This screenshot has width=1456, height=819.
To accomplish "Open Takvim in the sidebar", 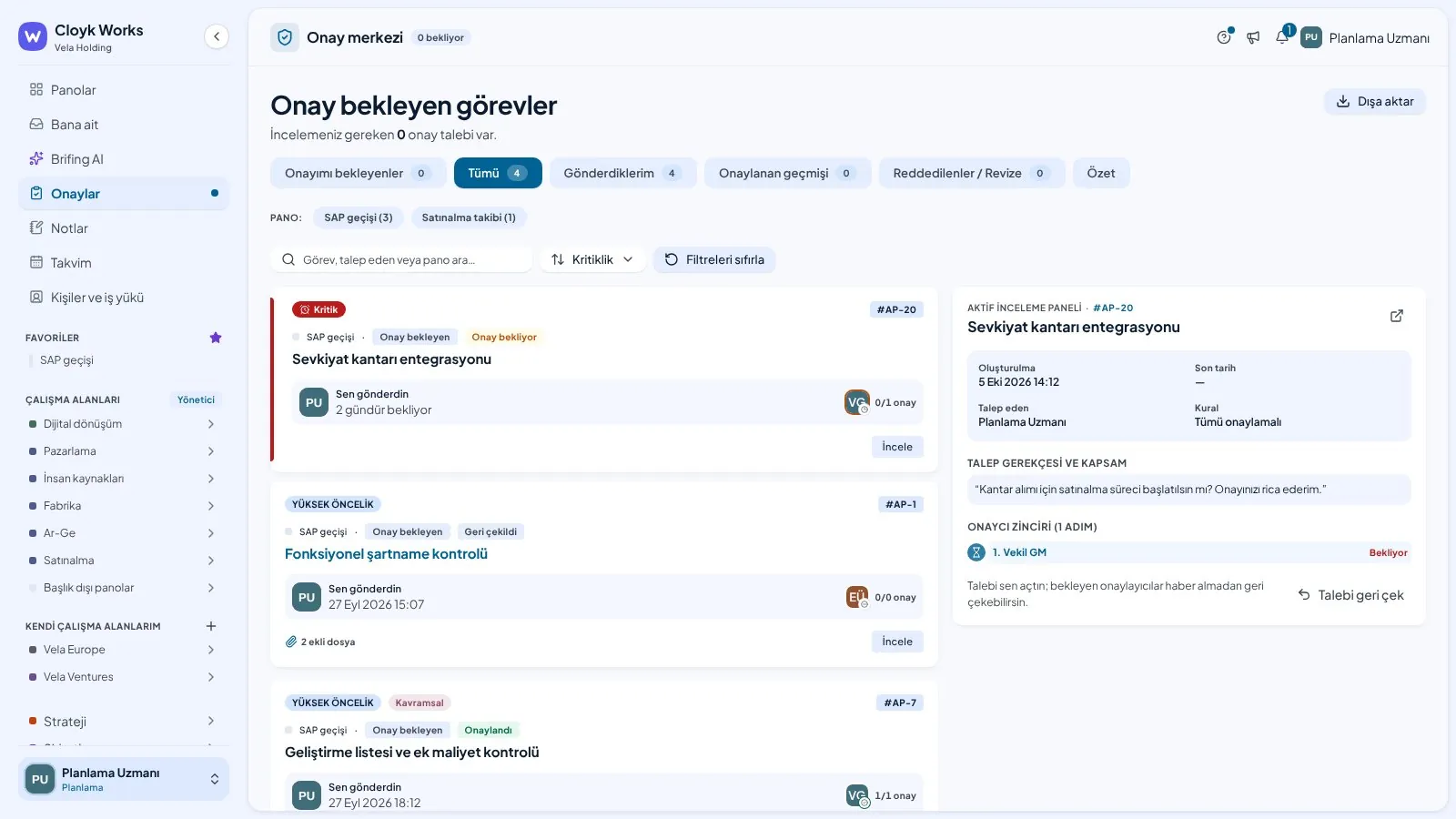I will click(x=124, y=263).
